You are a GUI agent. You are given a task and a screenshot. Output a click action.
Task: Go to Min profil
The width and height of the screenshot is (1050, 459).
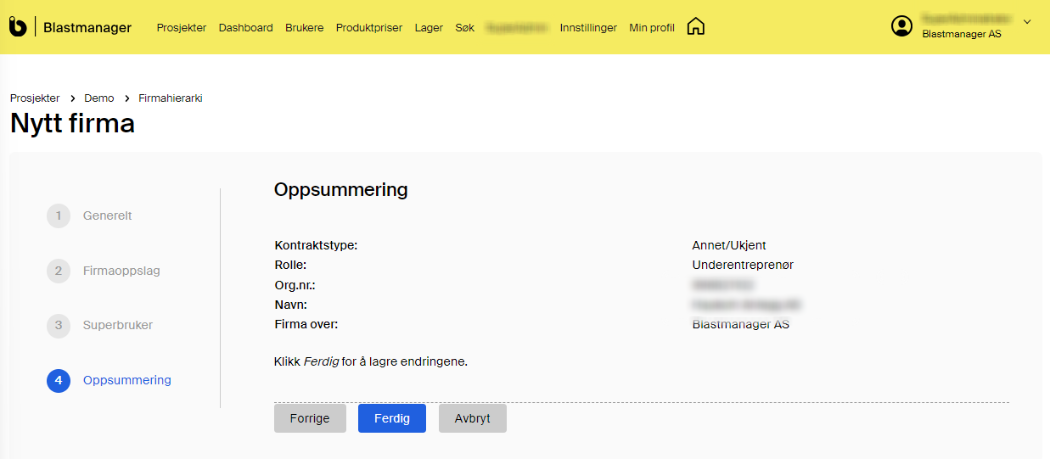[x=652, y=28]
